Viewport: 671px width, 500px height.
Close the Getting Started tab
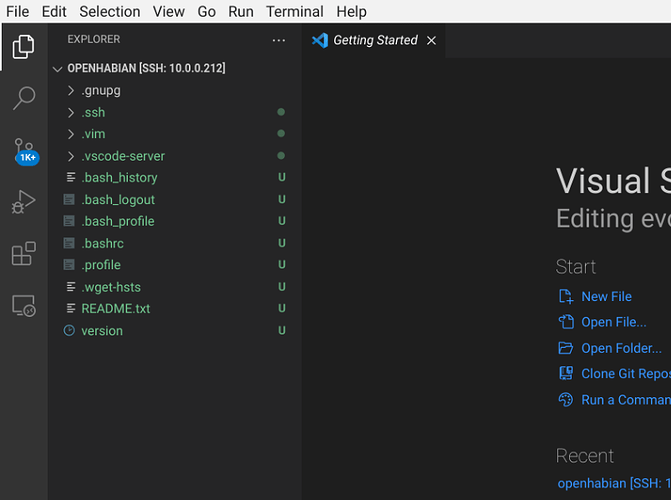tap(431, 40)
